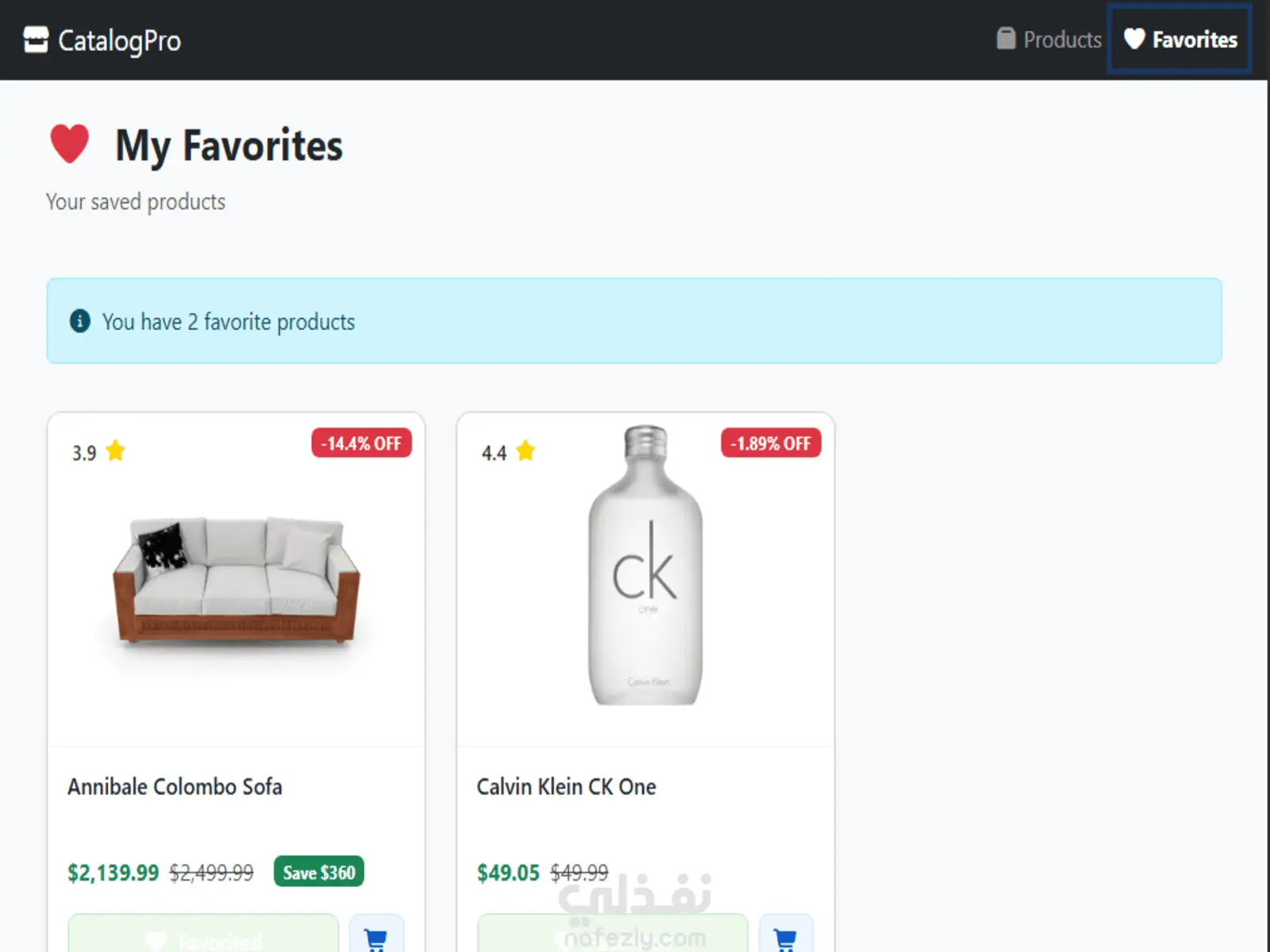Screen dimensions: 1270x952
Task: Click the -14.4% OFF discount badge
Action: click(x=361, y=443)
